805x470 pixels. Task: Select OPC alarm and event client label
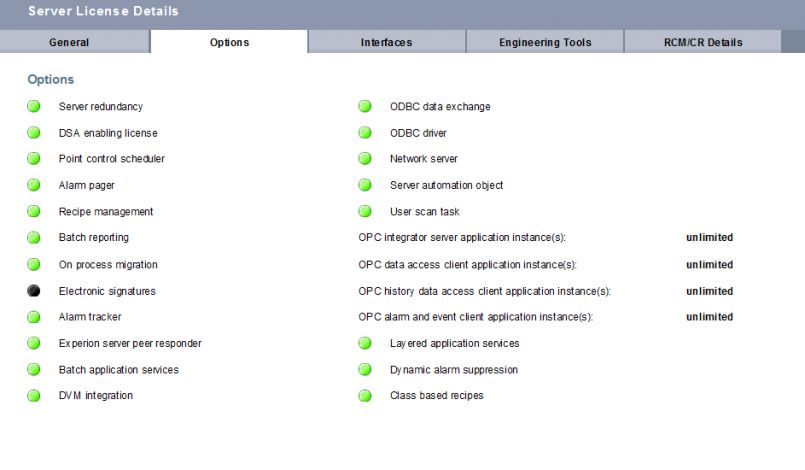tap(475, 317)
